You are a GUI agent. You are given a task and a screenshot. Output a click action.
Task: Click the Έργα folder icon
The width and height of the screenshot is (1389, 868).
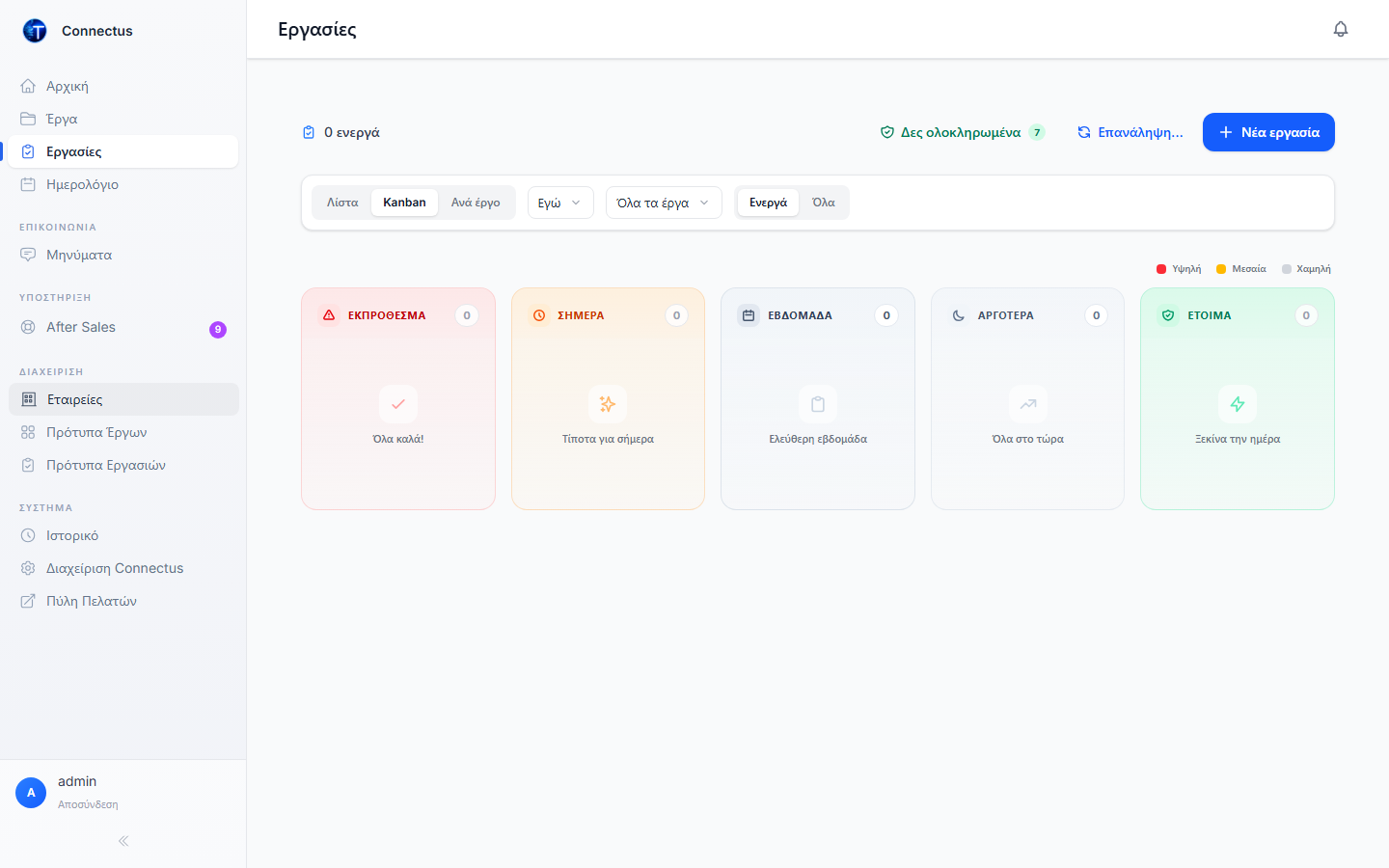(28, 119)
